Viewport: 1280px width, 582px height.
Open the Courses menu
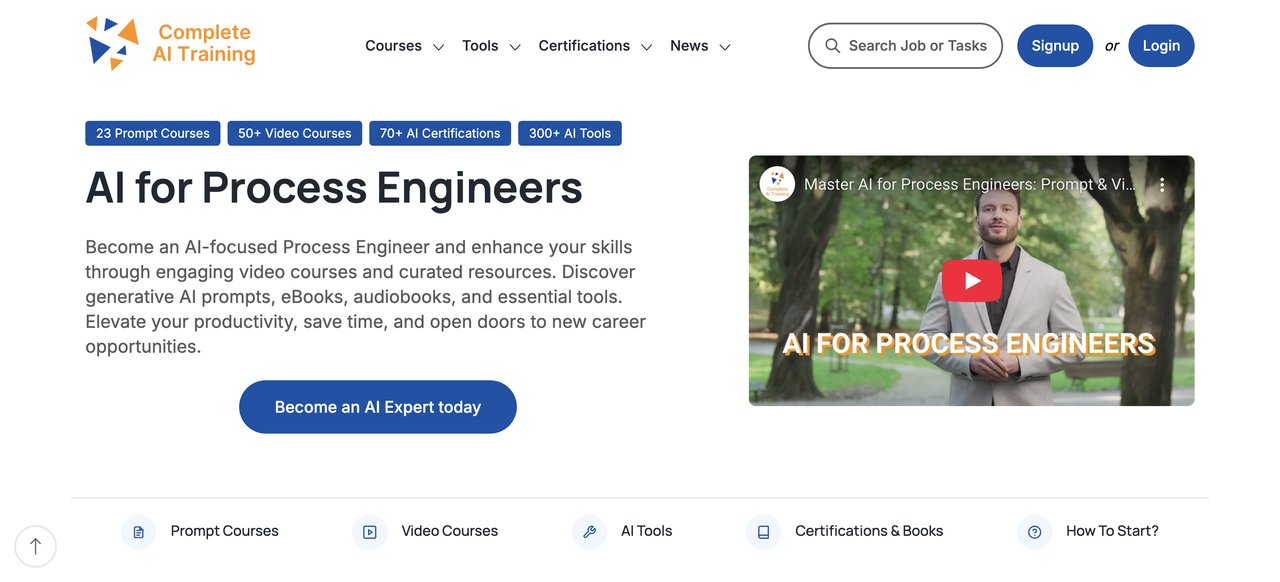393,46
